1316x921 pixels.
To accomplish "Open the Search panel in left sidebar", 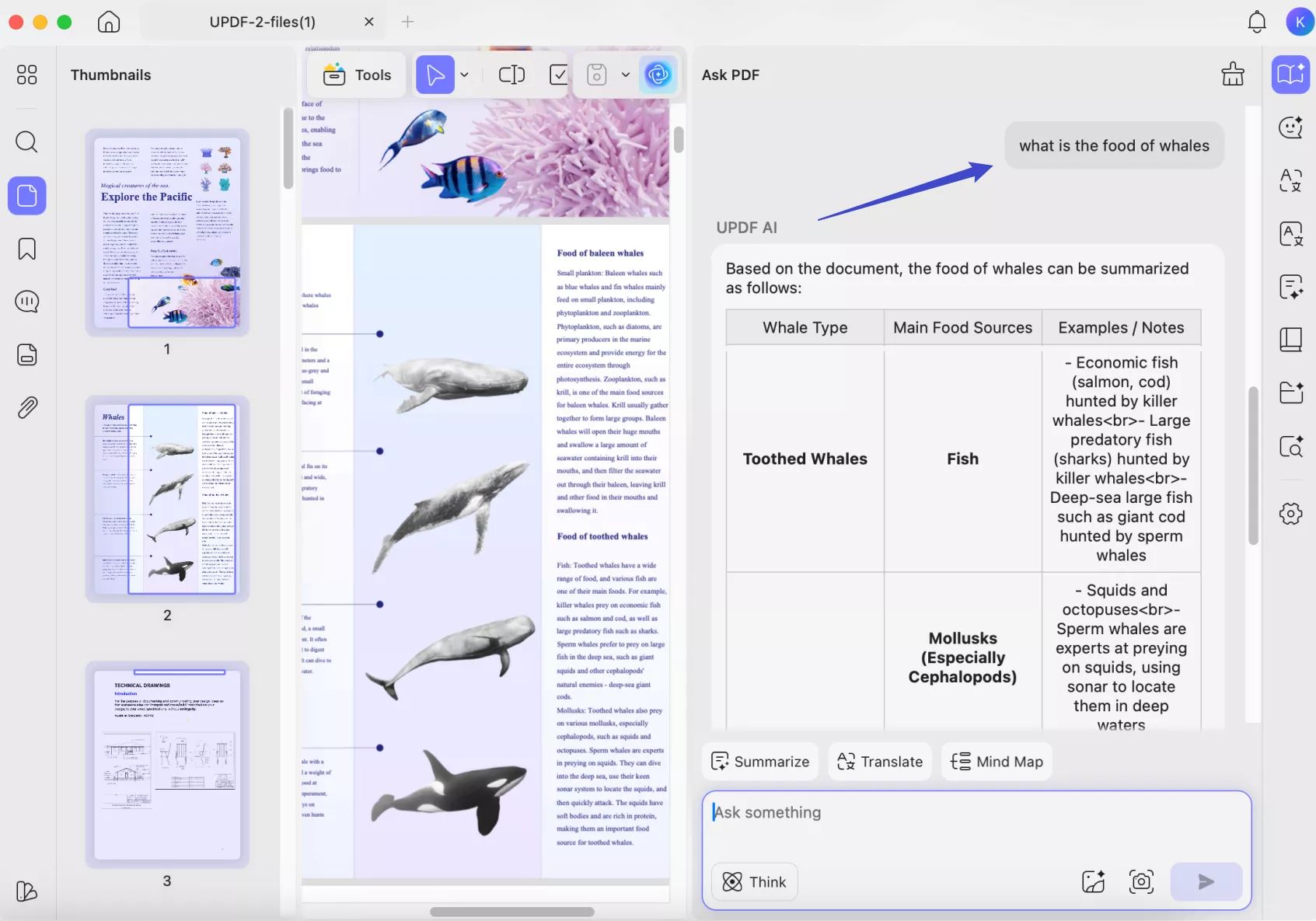I will 26,141.
